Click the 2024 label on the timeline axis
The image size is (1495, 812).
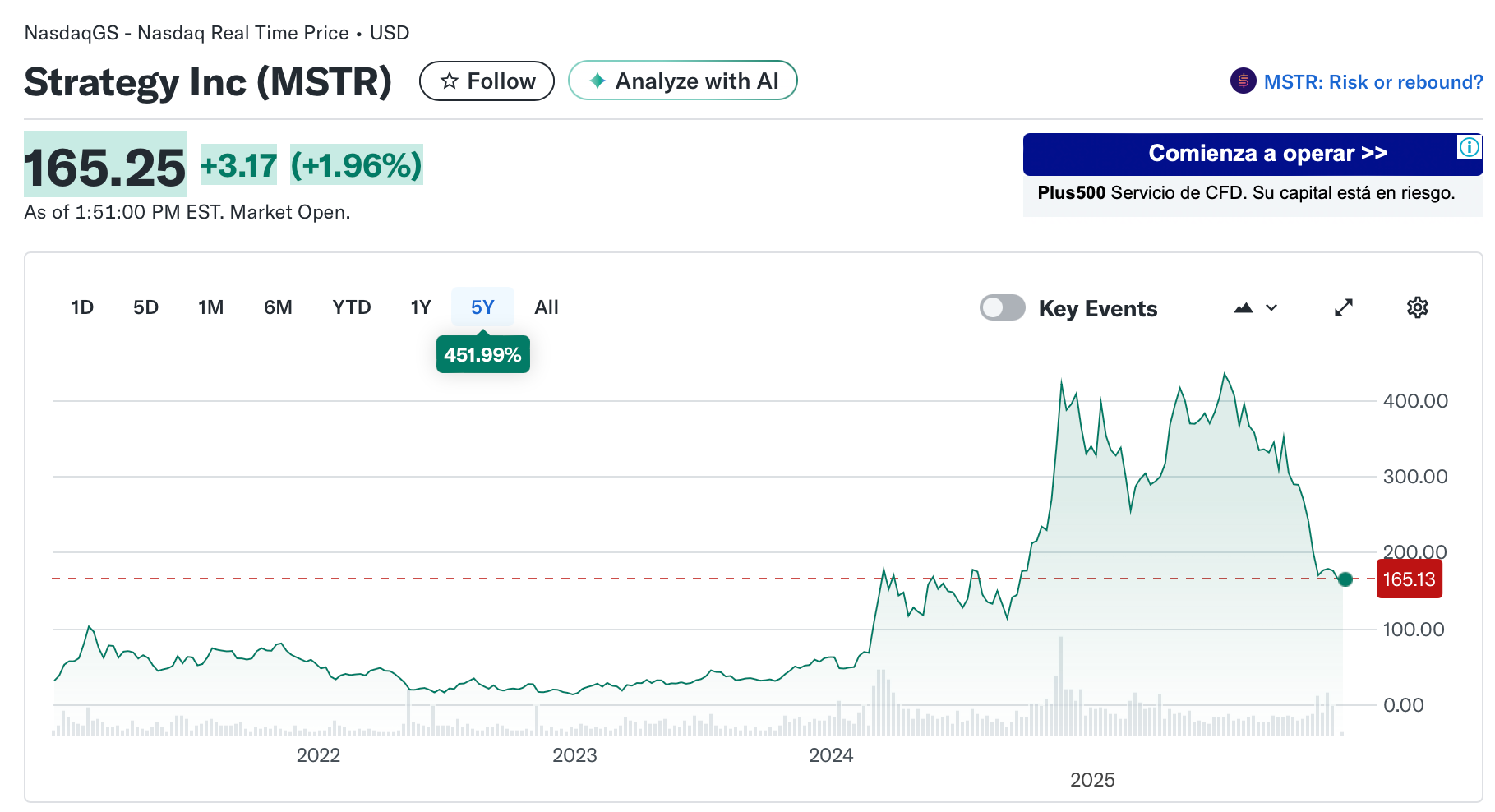[833, 756]
